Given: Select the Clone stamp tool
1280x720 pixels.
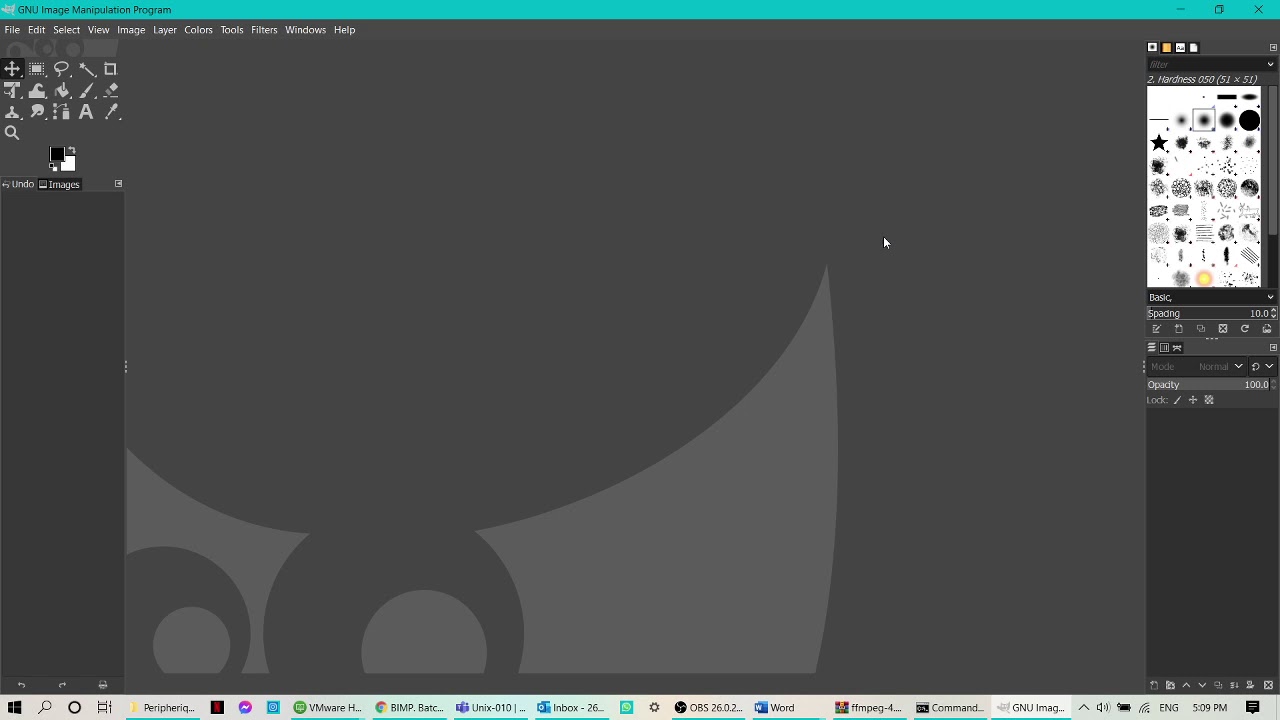Looking at the screenshot, I should (13, 112).
